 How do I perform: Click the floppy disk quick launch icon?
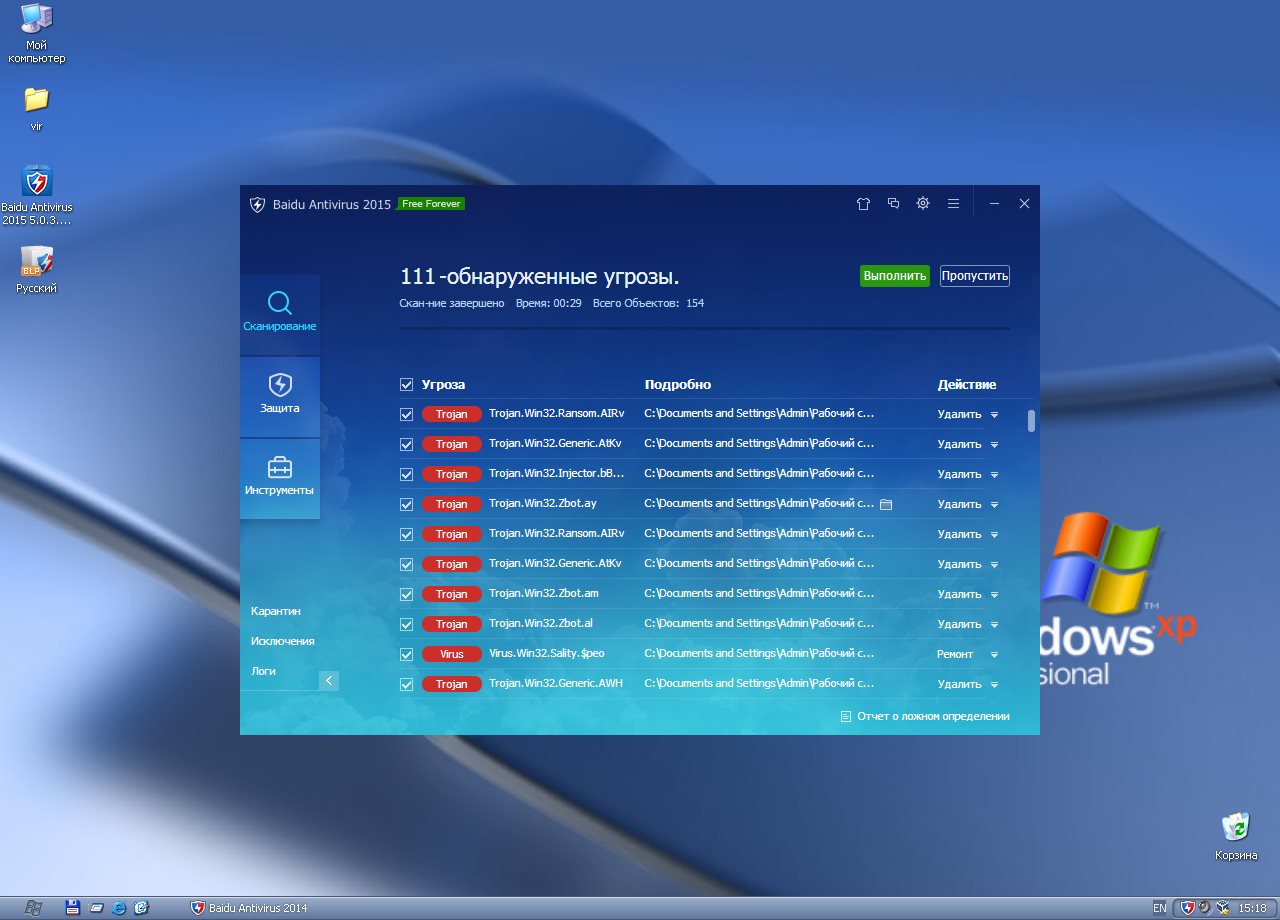click(x=72, y=908)
